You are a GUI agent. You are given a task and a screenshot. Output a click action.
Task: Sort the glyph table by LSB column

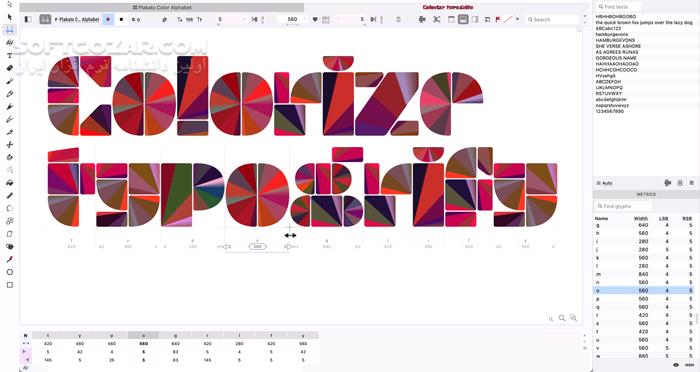click(663, 218)
